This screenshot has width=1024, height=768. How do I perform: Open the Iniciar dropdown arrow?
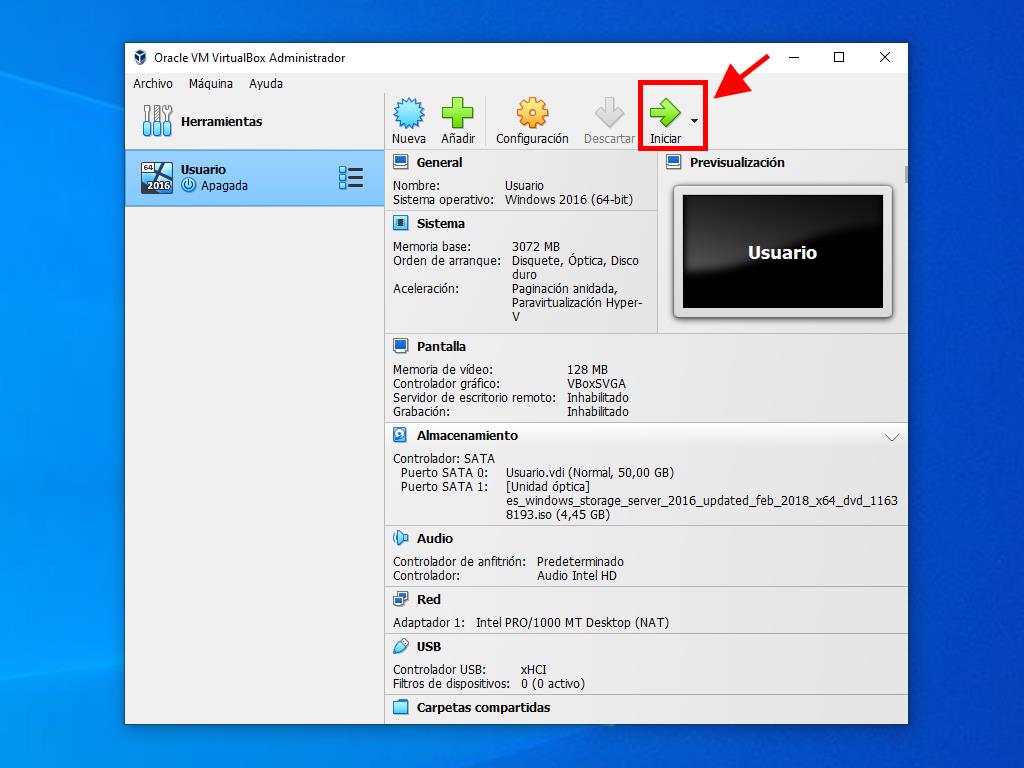click(x=695, y=120)
